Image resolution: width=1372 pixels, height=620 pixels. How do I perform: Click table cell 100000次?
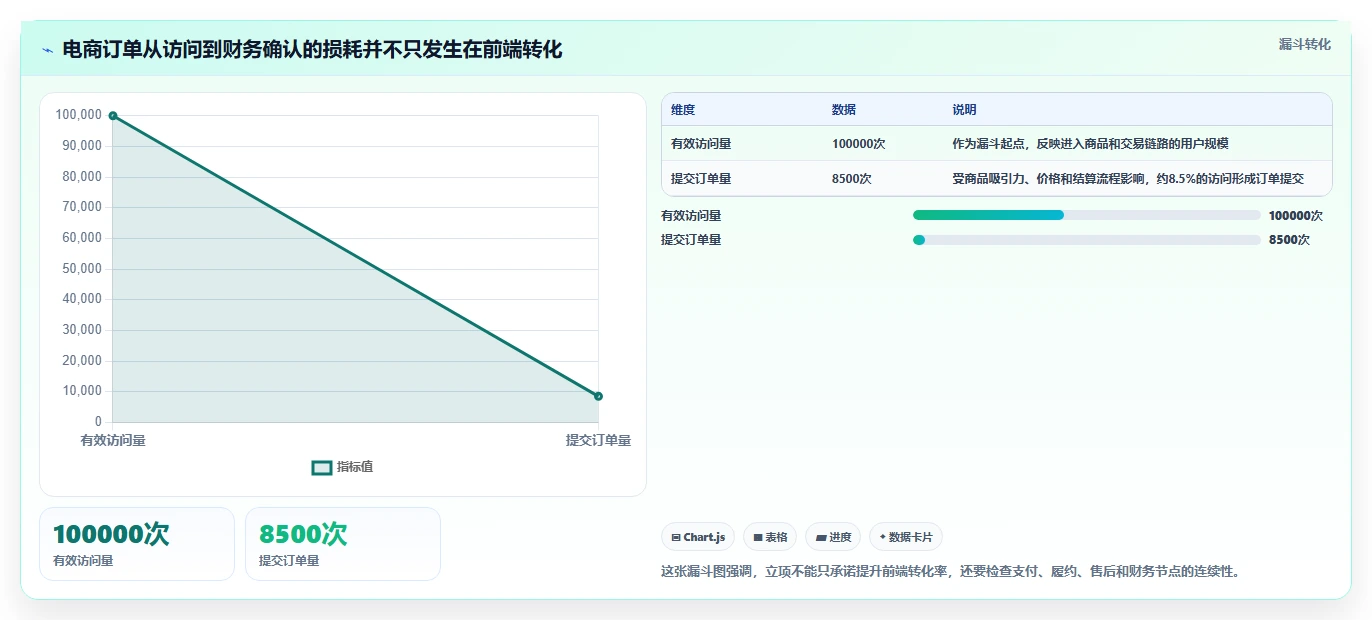click(858, 144)
